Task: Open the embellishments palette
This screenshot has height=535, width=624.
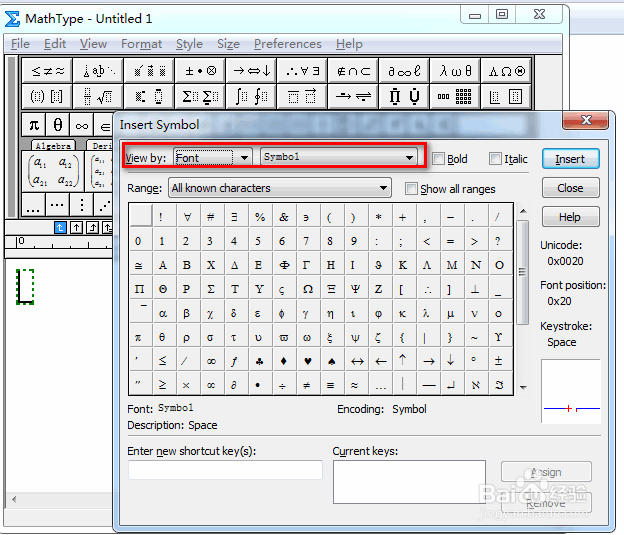Action: 149,71
